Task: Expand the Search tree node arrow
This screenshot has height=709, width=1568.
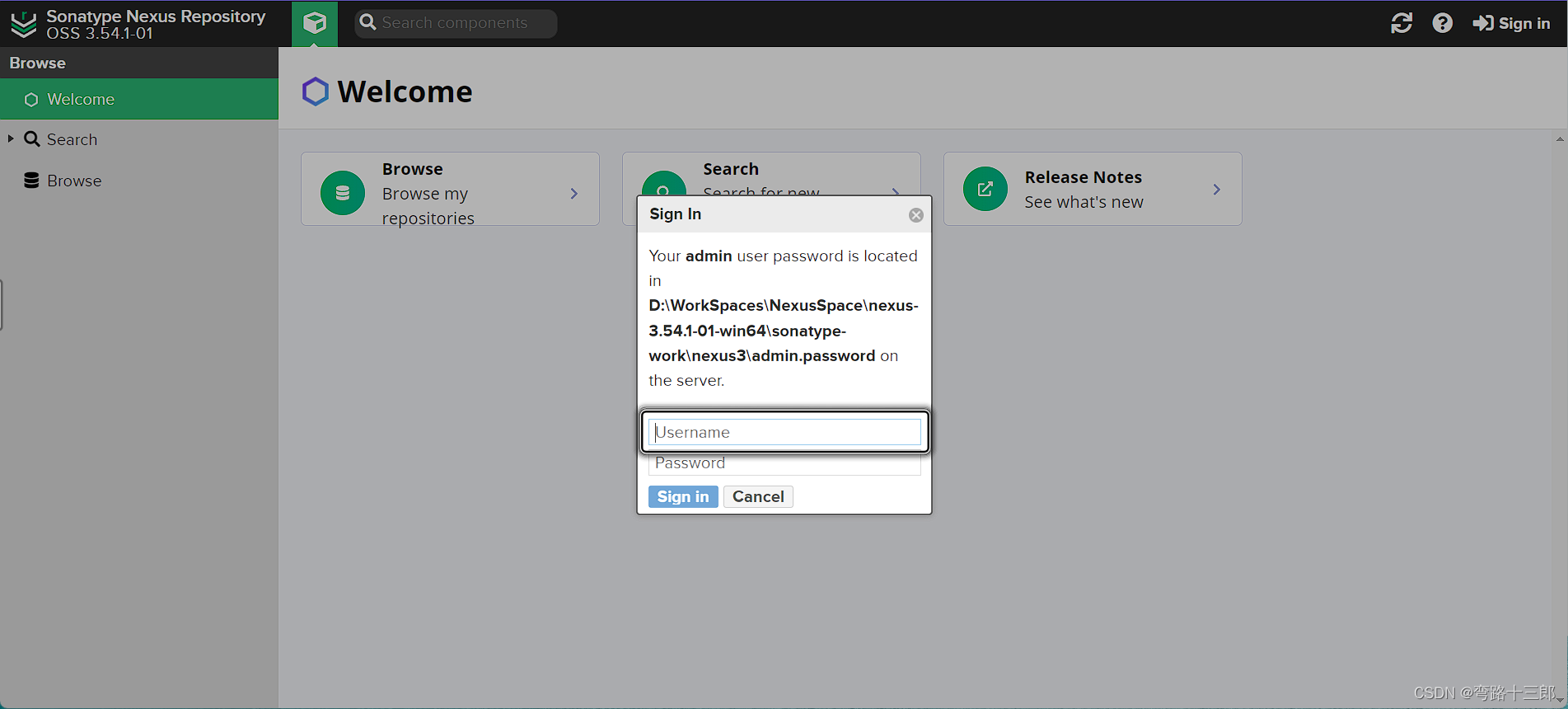Action: [11, 139]
